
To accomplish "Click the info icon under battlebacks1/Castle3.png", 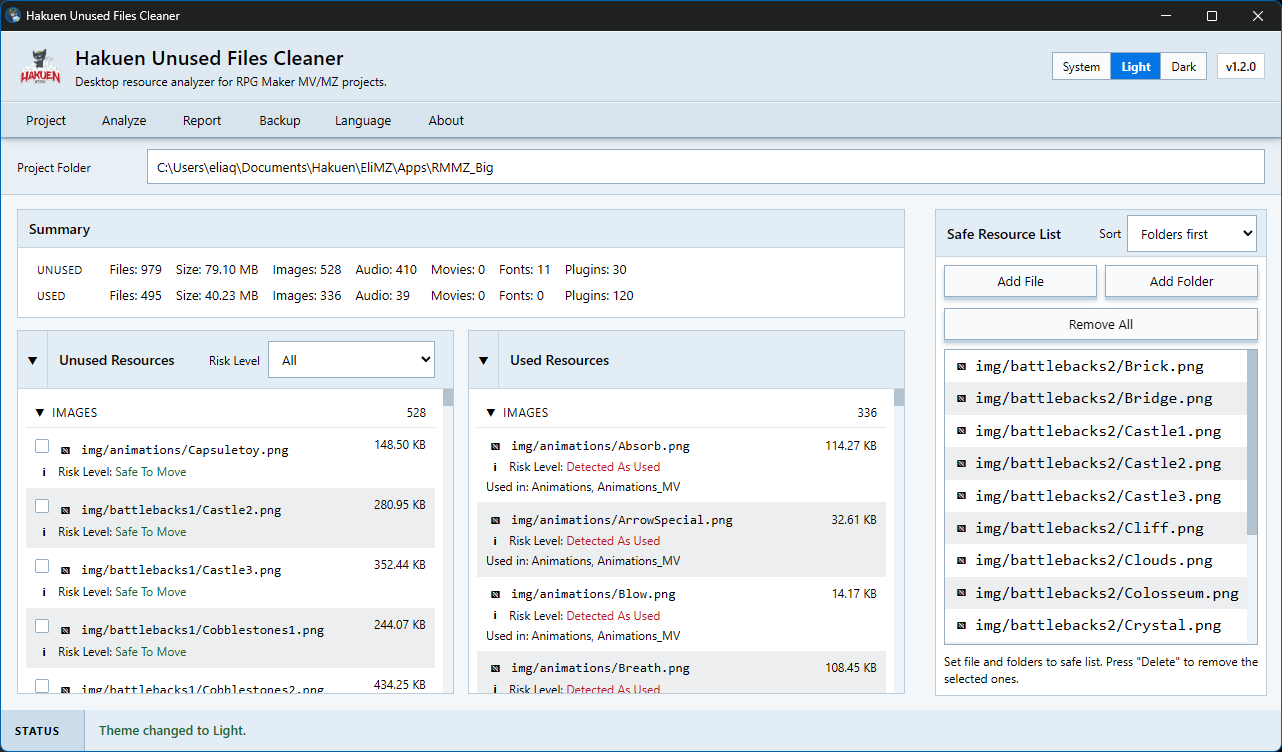I will [x=44, y=592].
